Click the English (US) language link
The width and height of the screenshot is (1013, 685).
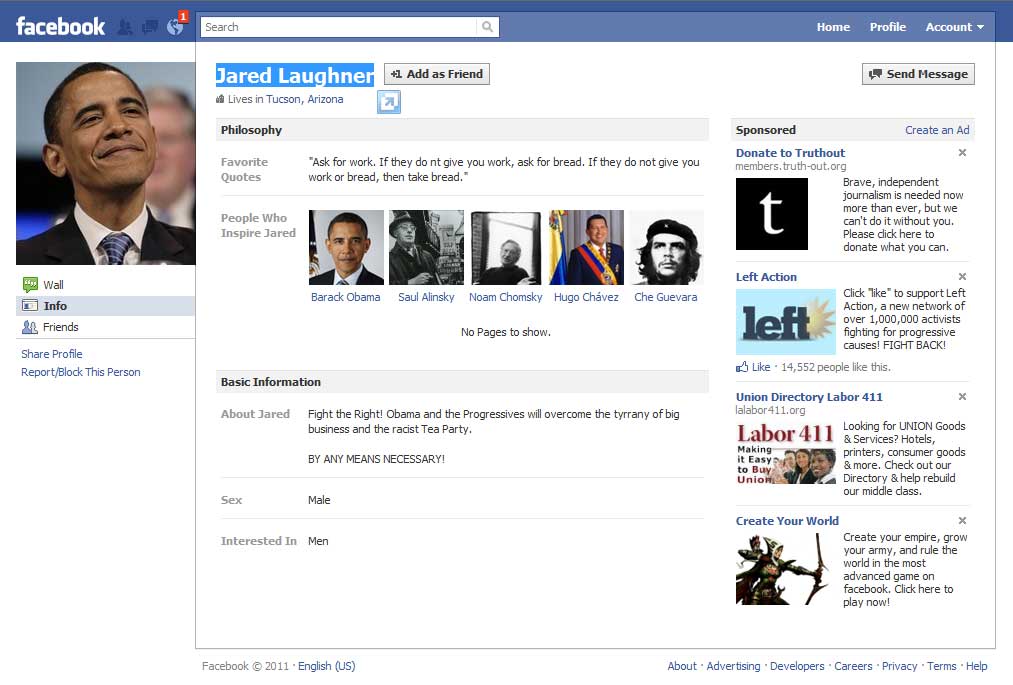[326, 666]
